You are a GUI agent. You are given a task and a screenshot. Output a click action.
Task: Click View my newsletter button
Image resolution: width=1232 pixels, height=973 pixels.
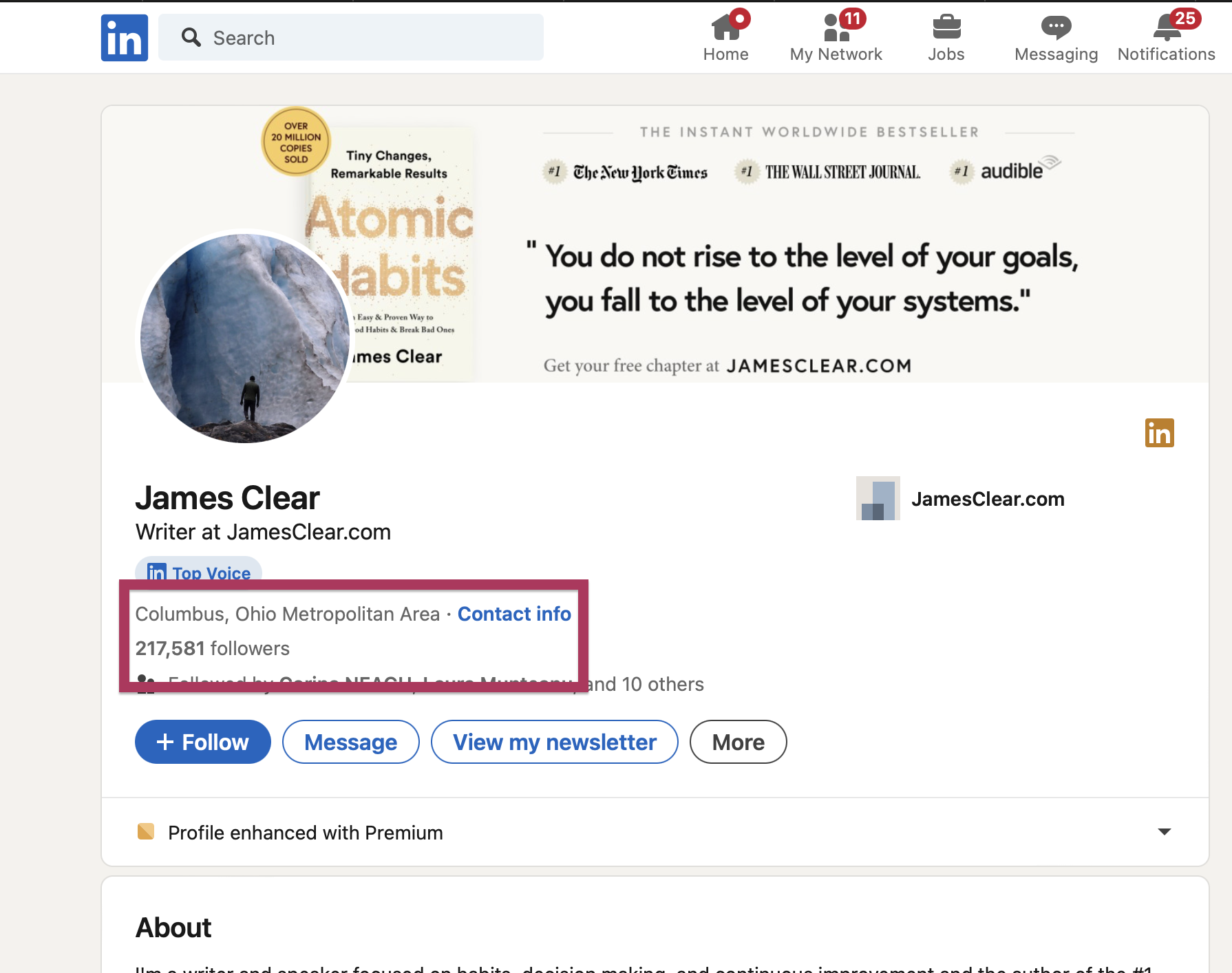pos(555,742)
